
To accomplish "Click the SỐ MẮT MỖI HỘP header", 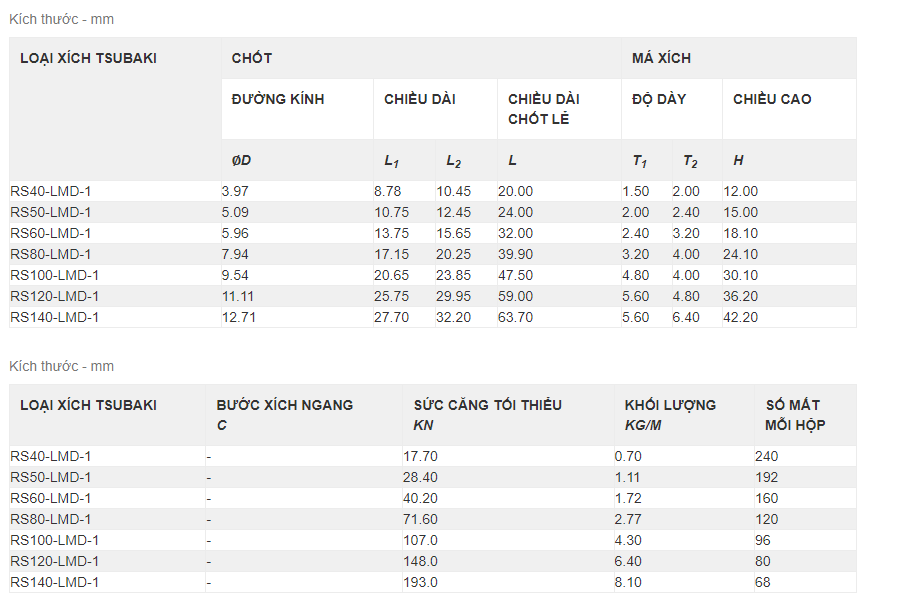I will pos(793,414).
